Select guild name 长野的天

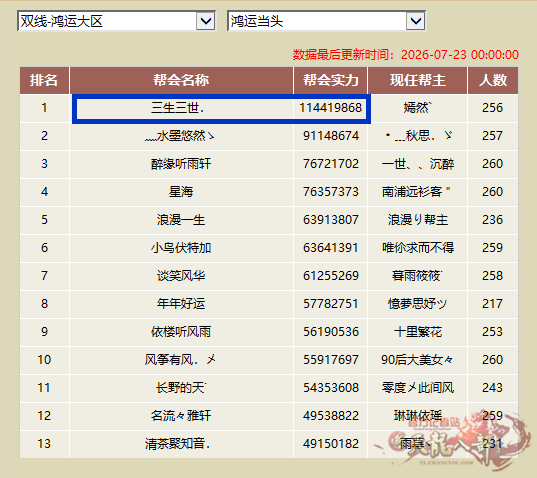[181, 388]
